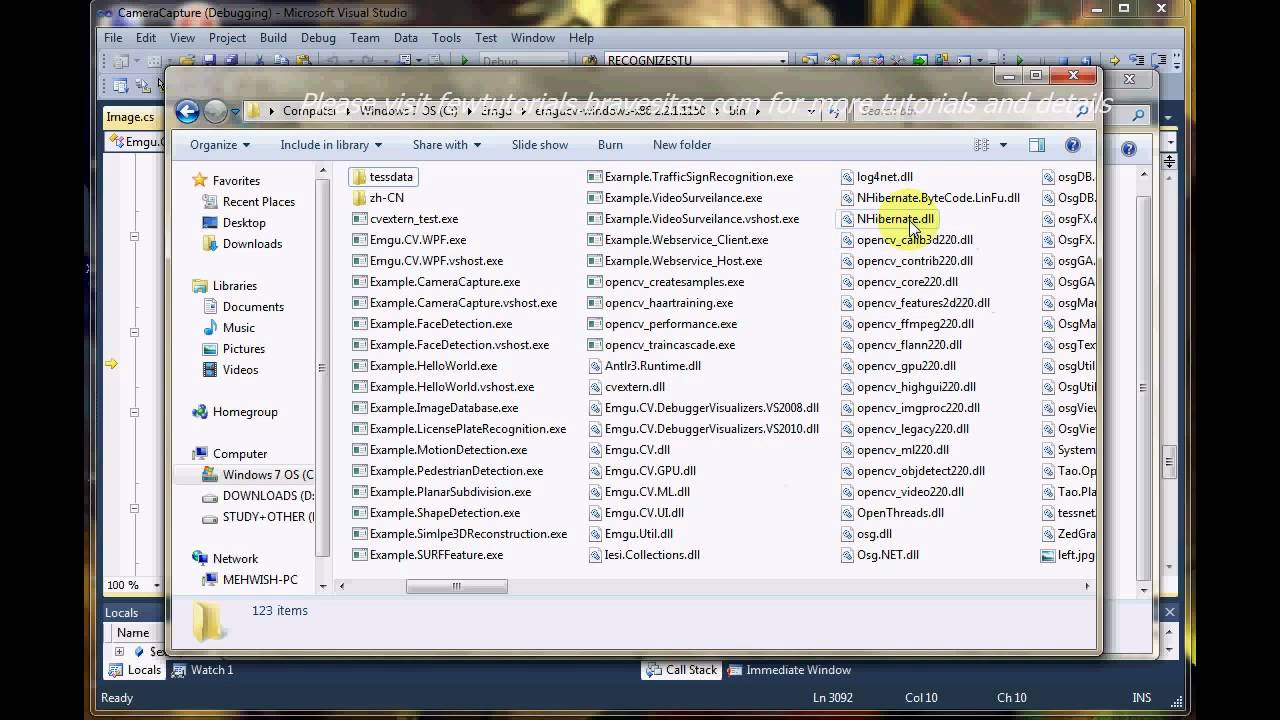Select NHibernate.dll file

[x=886, y=219]
